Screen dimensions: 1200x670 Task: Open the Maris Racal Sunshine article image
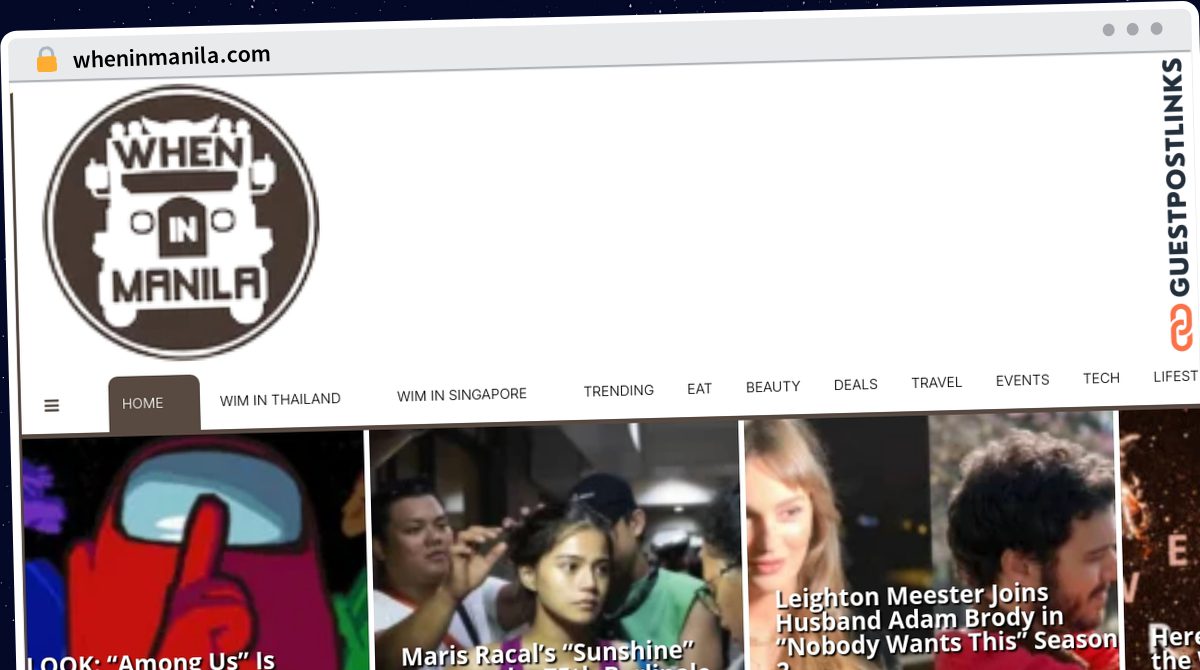click(x=556, y=546)
